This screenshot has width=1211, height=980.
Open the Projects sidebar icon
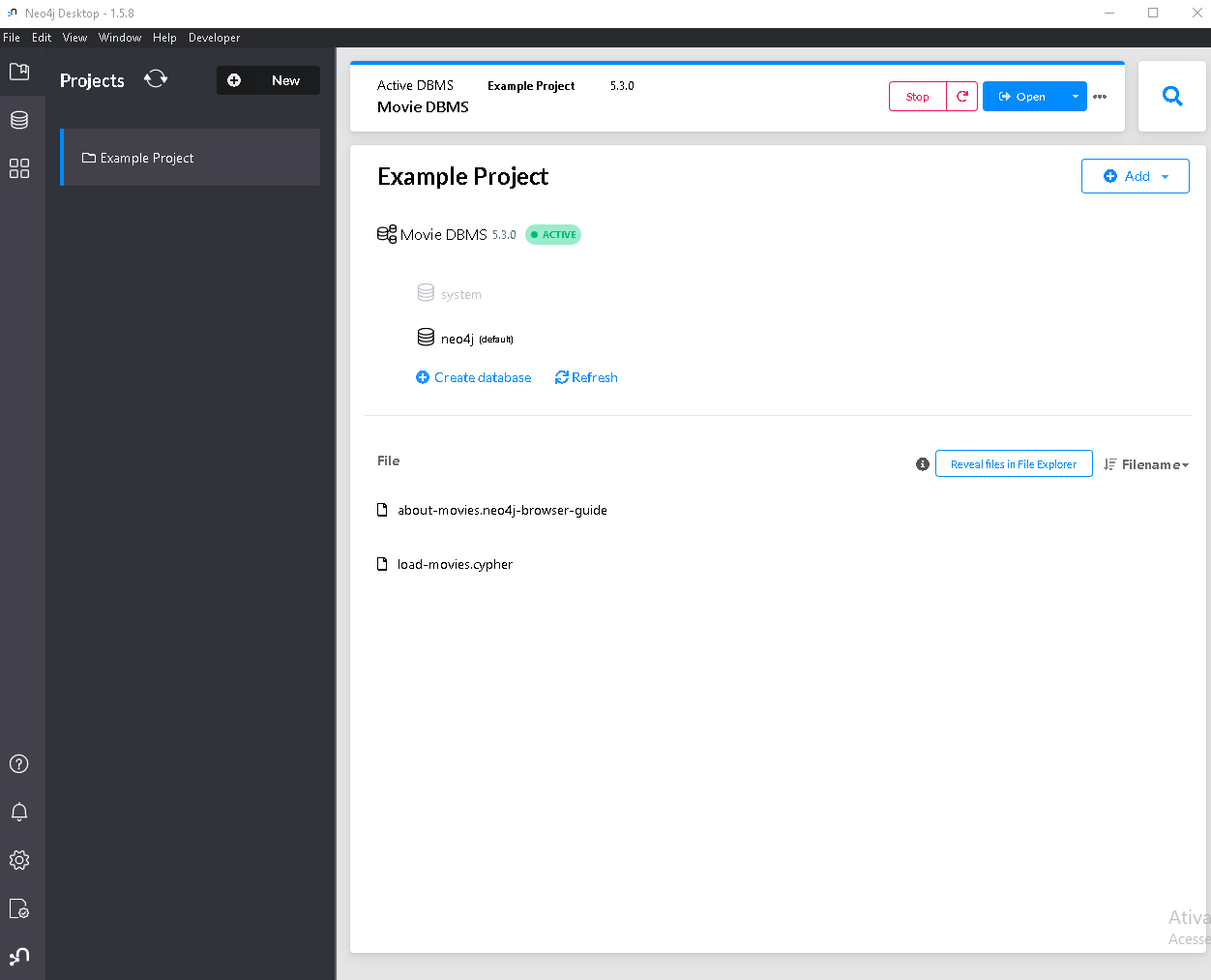pos(19,72)
